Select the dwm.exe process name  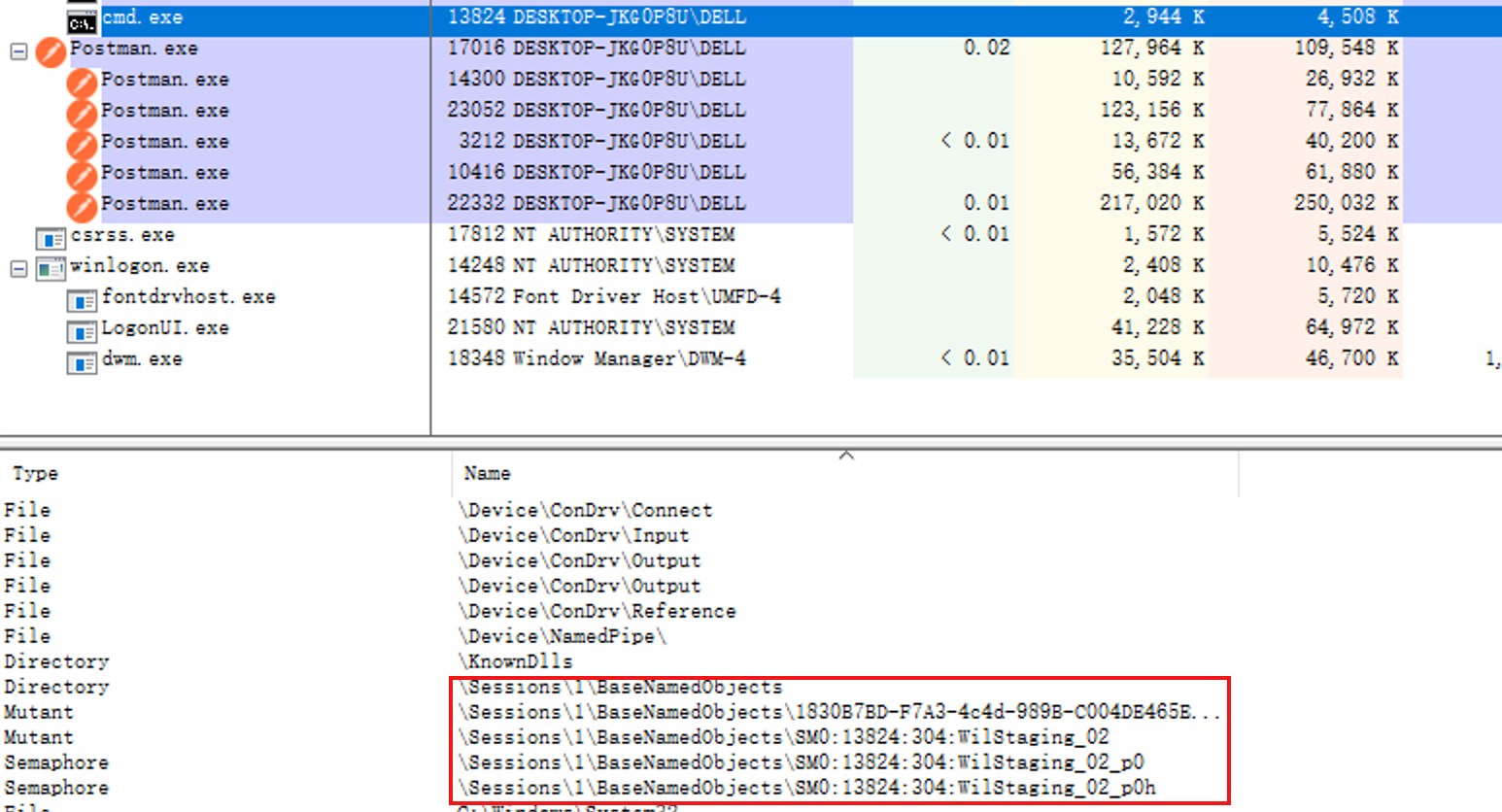pyautogui.click(x=142, y=358)
